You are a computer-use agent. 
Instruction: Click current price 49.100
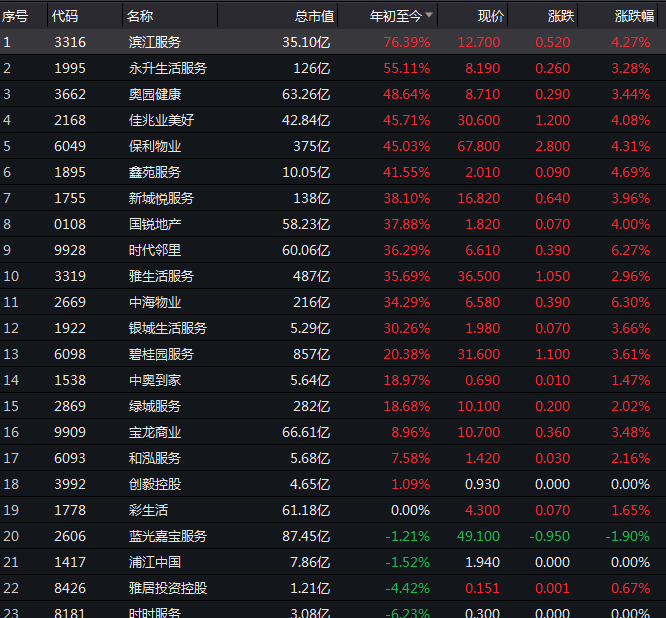point(479,536)
